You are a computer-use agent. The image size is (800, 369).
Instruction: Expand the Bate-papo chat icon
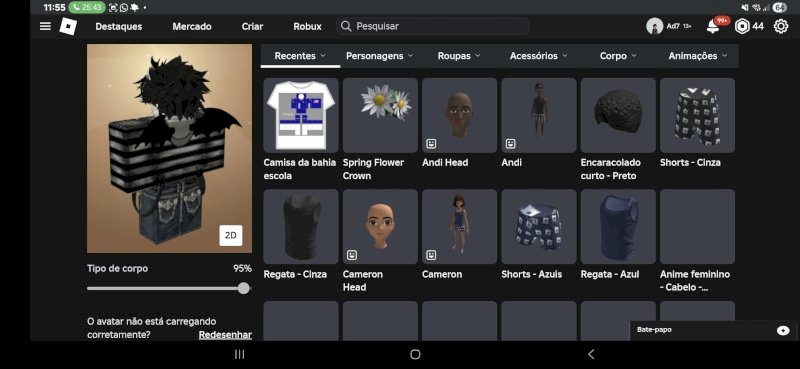783,330
